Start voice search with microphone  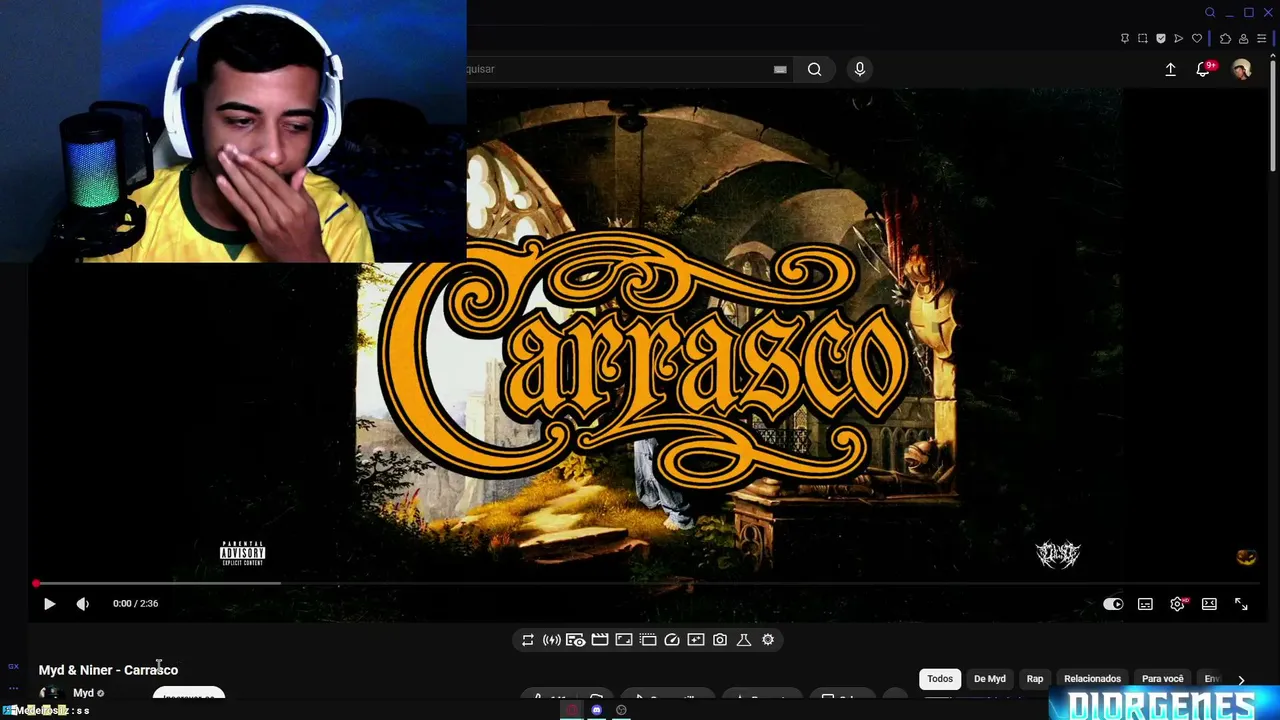(860, 69)
